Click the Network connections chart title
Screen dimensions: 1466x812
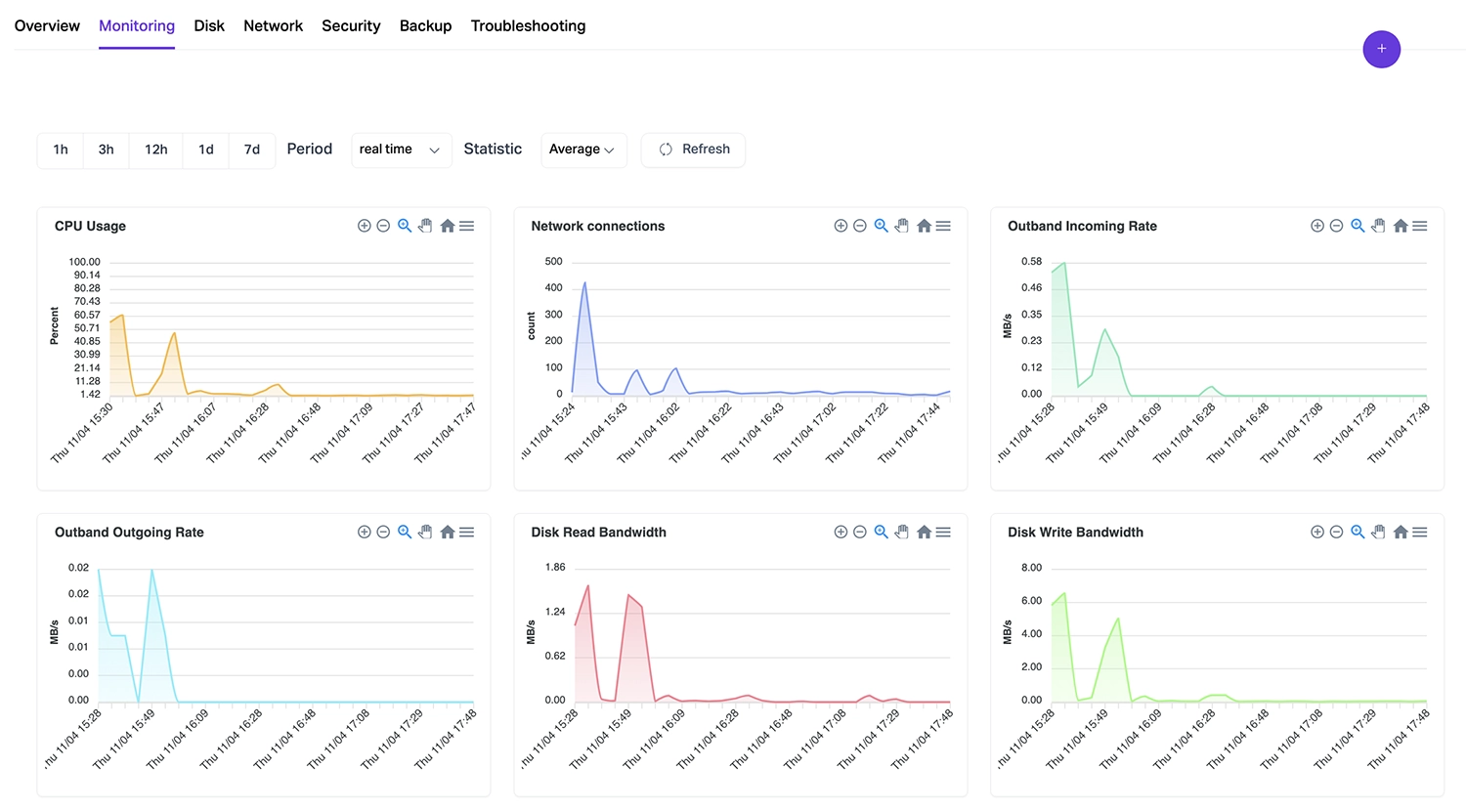pos(597,226)
